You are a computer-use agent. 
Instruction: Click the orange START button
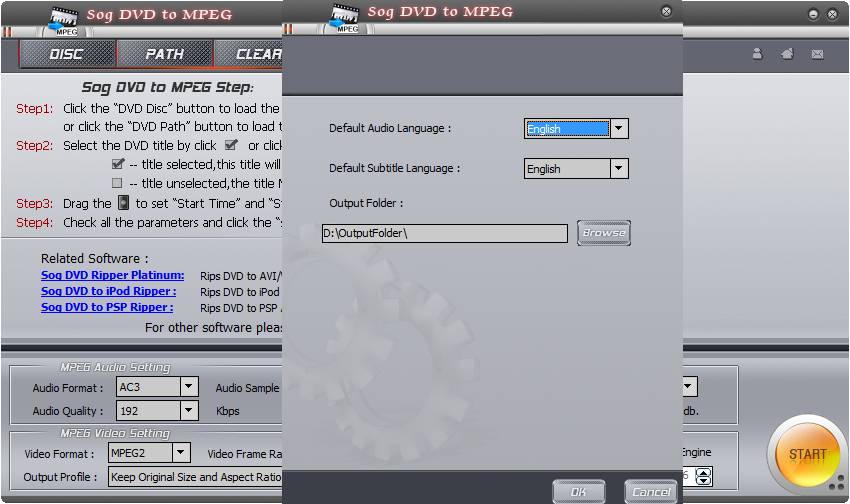[808, 454]
